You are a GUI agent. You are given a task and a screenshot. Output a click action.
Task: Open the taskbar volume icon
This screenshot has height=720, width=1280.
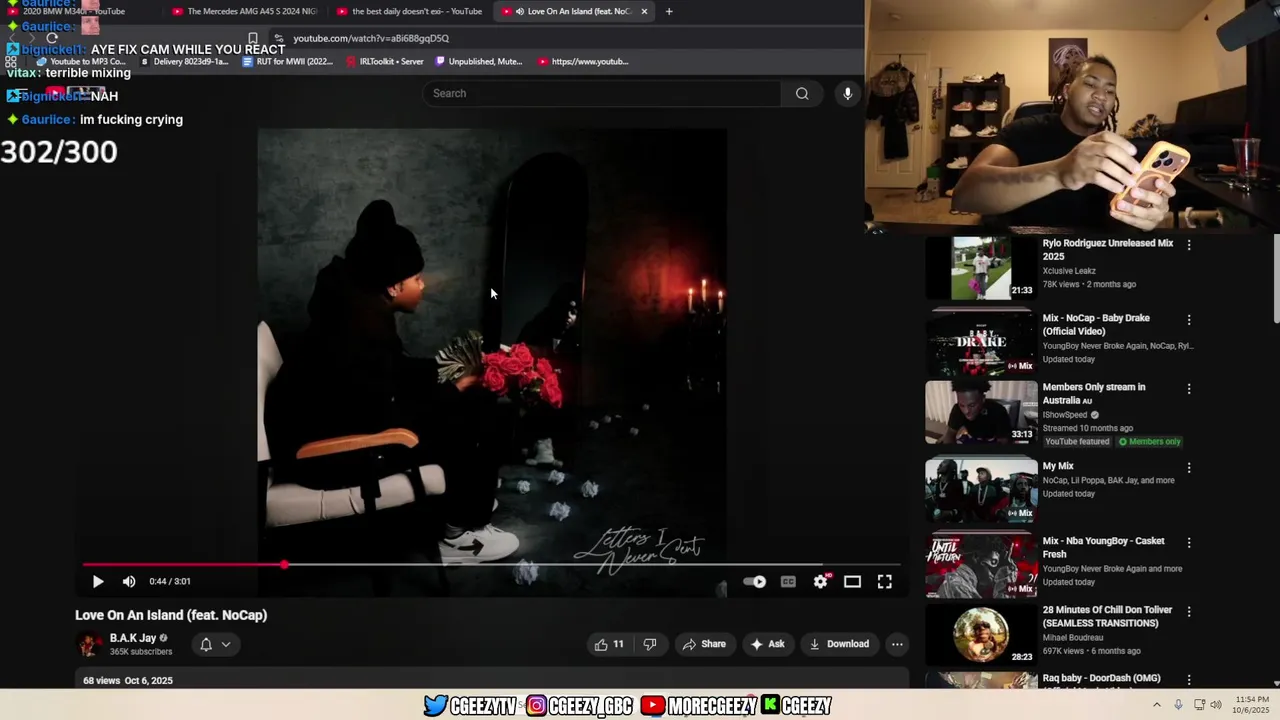click(x=1216, y=705)
